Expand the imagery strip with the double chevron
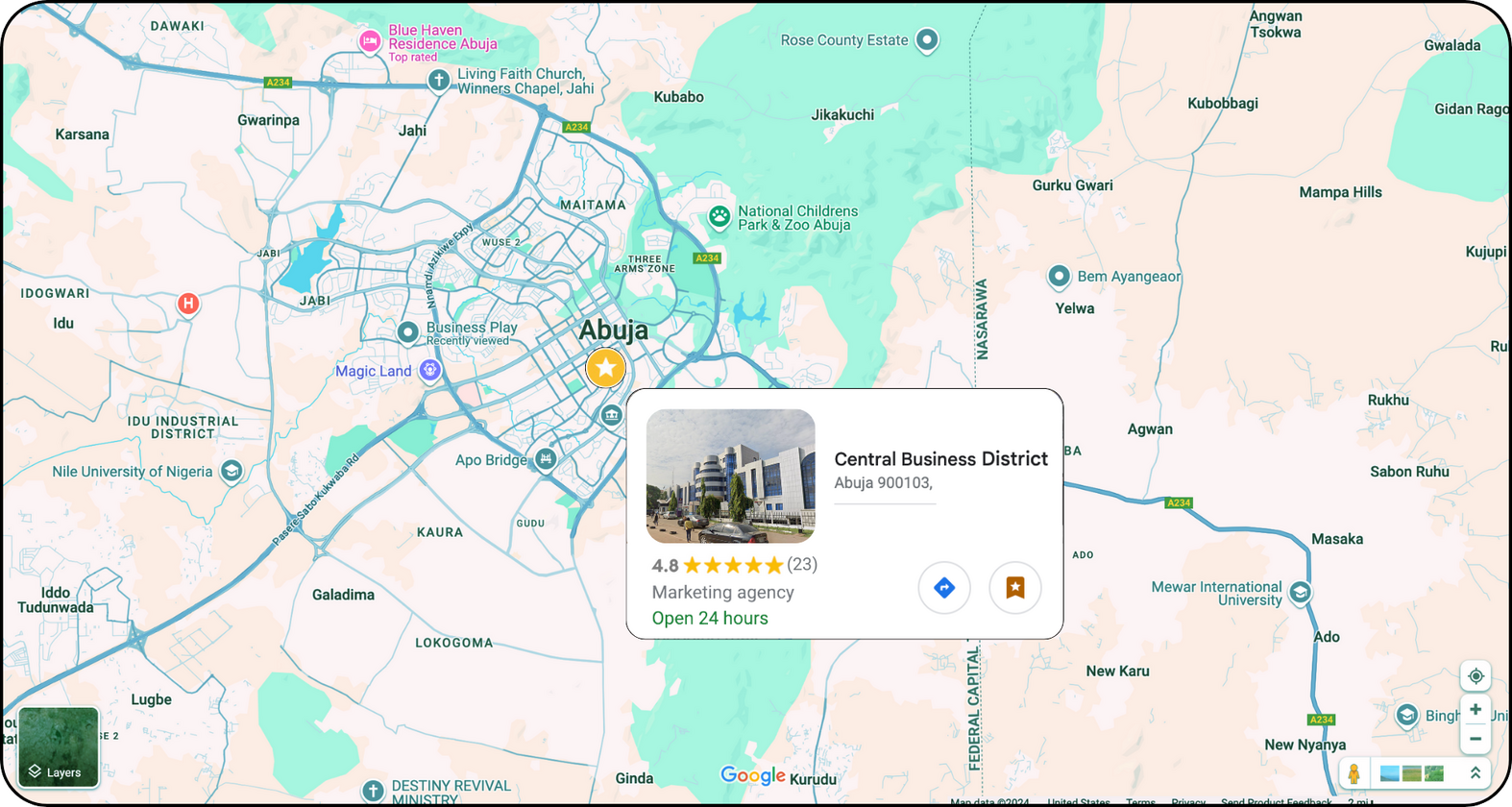Viewport: 1512px width, 807px height. (x=1475, y=773)
